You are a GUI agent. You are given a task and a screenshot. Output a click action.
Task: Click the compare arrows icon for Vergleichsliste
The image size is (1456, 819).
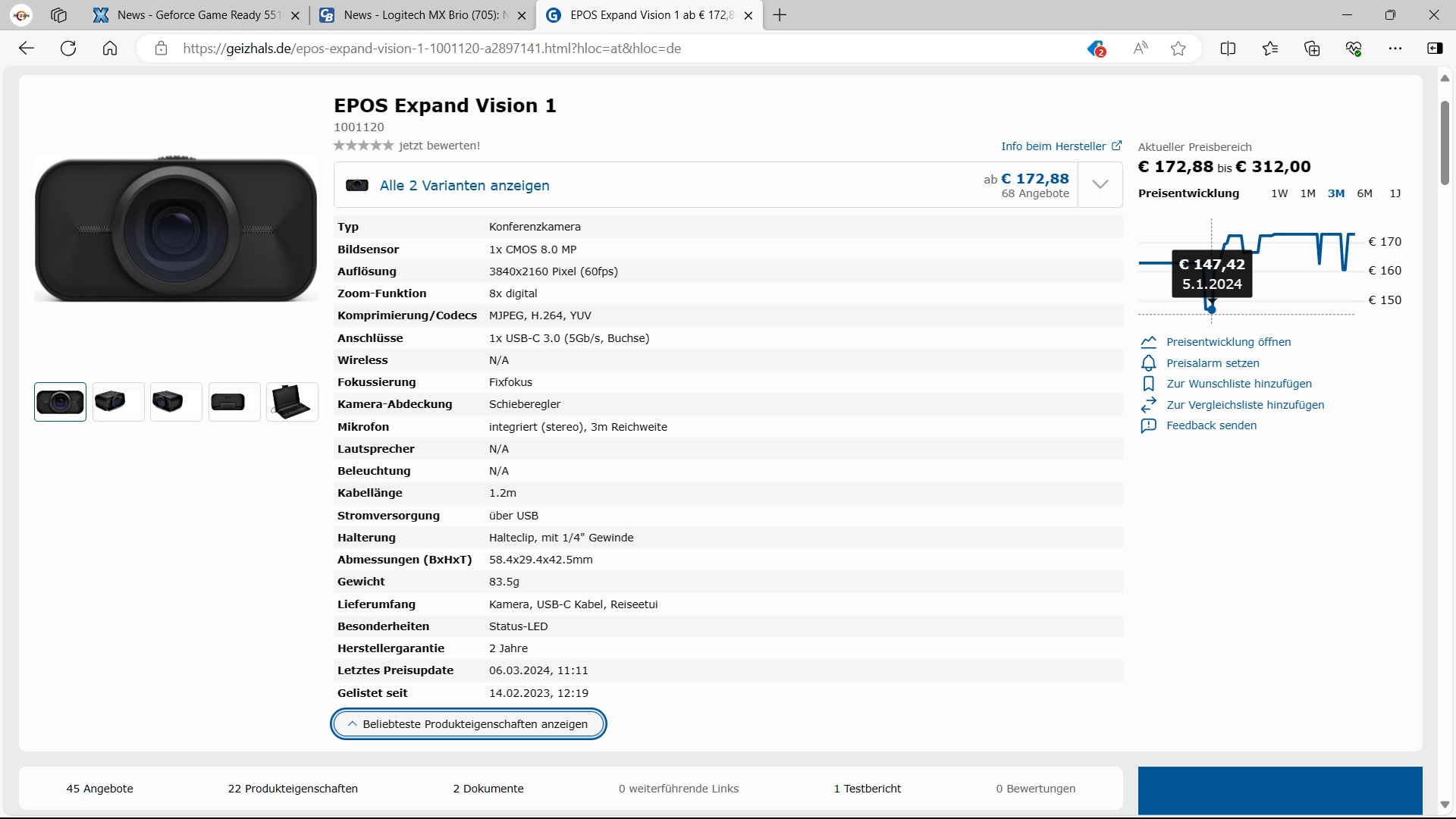(1148, 404)
